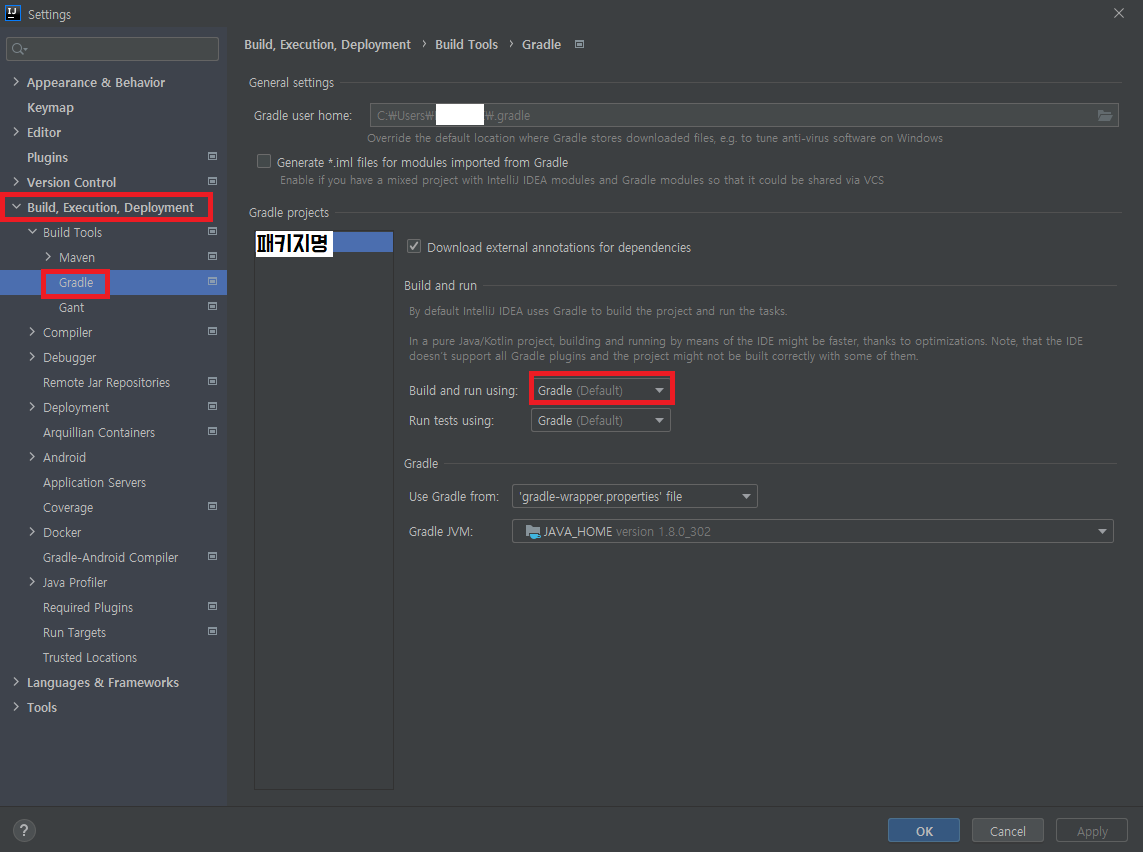Click Build, Execution, Deployment breadcrumb
The image size is (1143, 852).
click(x=327, y=44)
